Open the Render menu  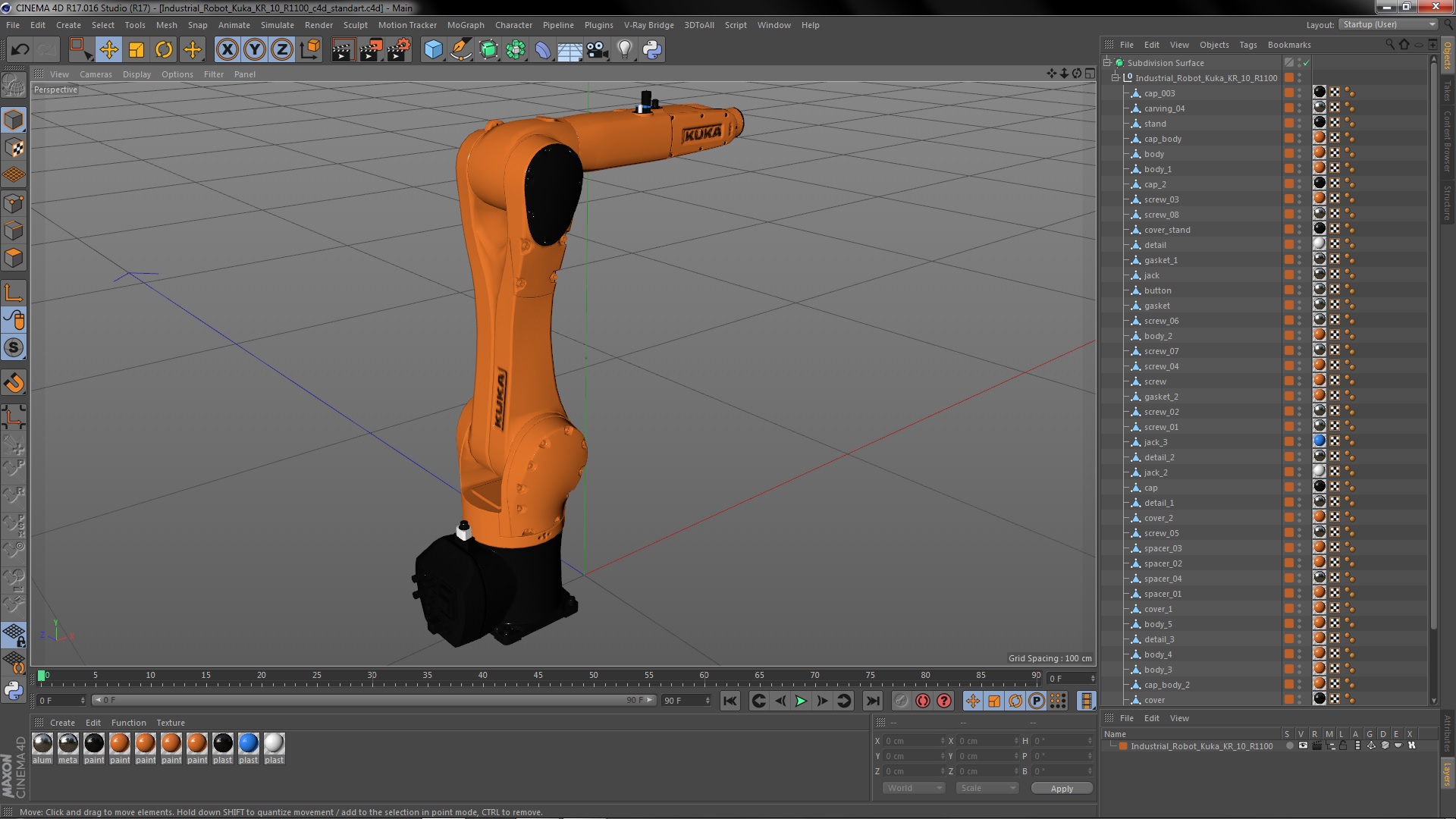click(x=318, y=25)
